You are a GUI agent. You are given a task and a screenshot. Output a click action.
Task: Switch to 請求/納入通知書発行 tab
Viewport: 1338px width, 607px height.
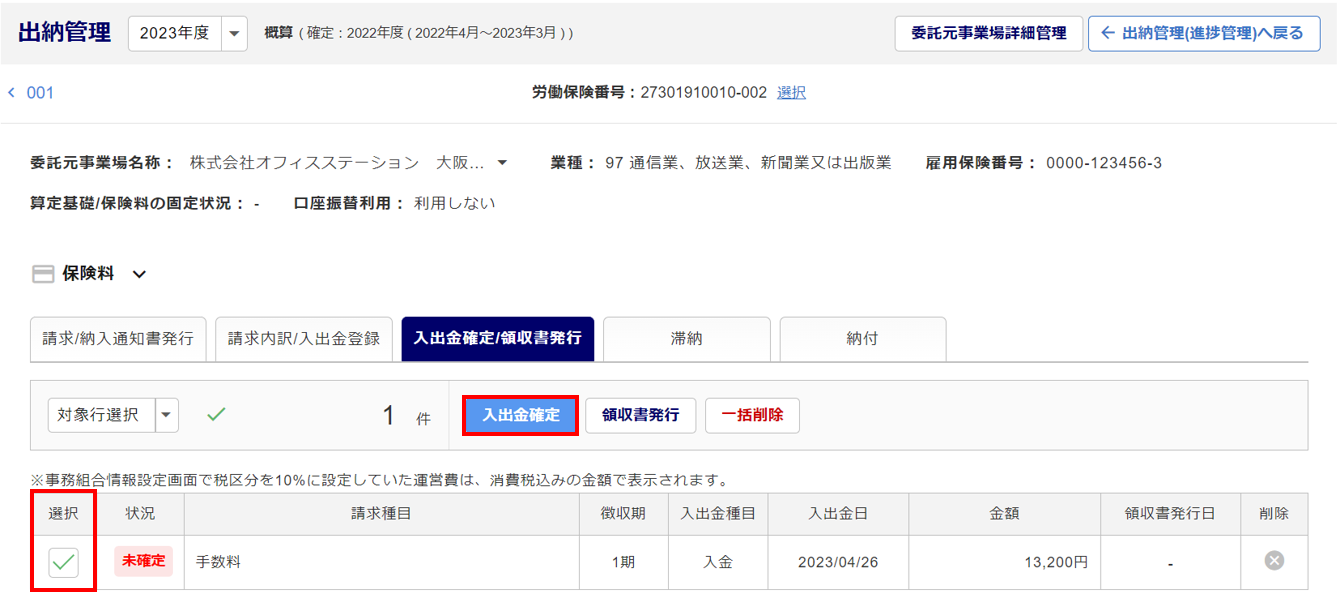118,339
